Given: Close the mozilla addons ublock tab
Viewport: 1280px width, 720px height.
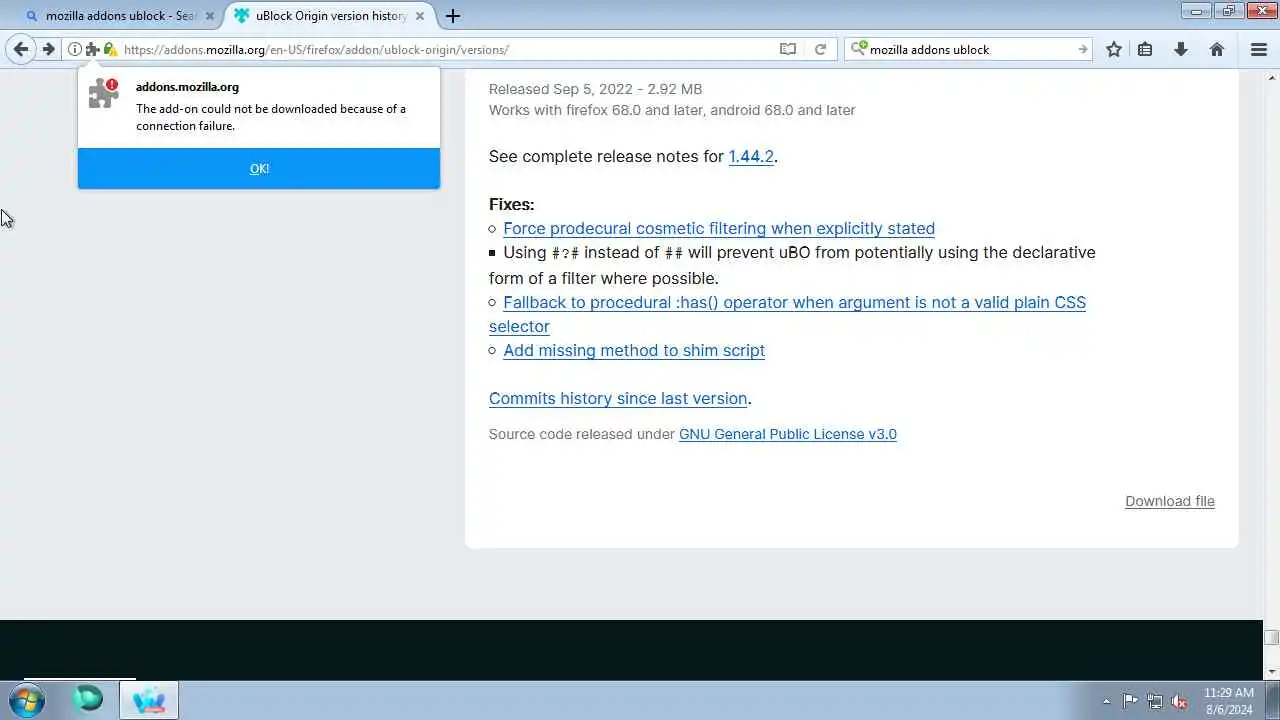Looking at the screenshot, I should pyautogui.click(x=210, y=16).
